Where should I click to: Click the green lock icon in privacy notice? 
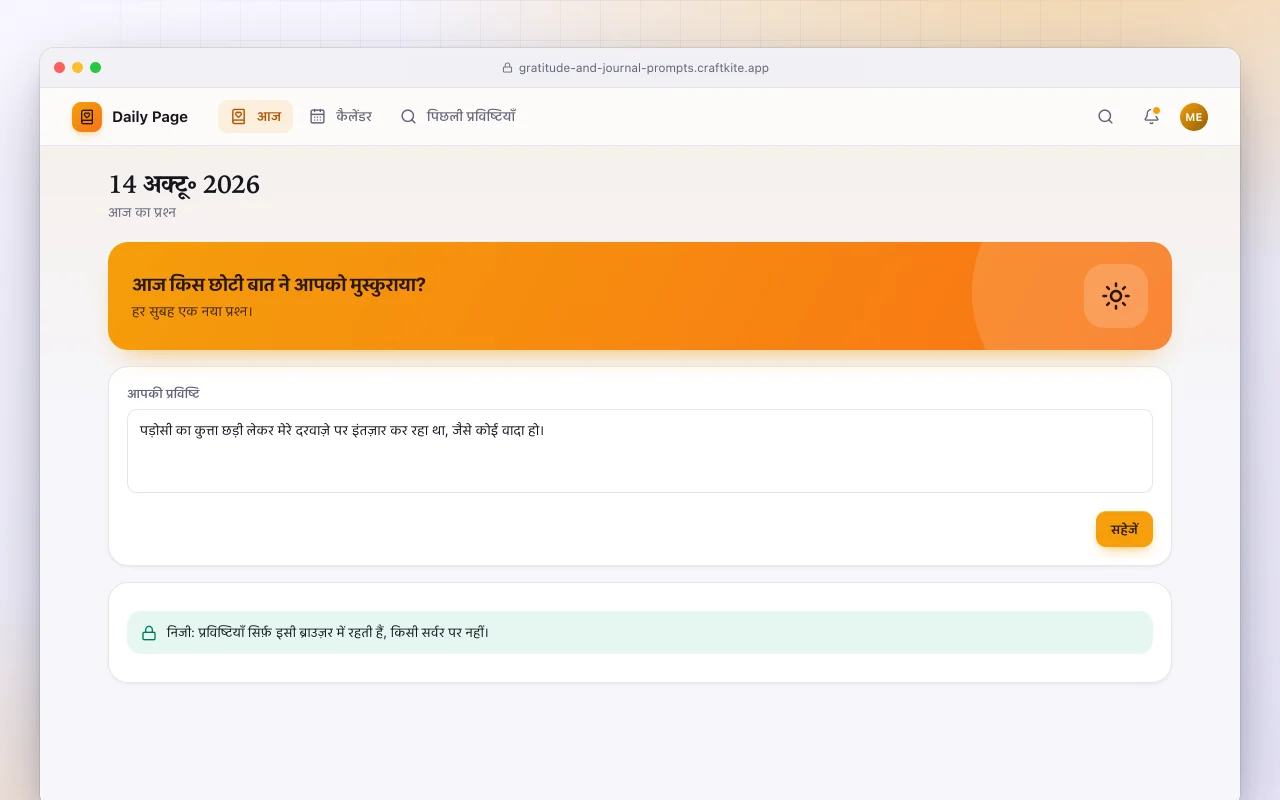pos(149,633)
